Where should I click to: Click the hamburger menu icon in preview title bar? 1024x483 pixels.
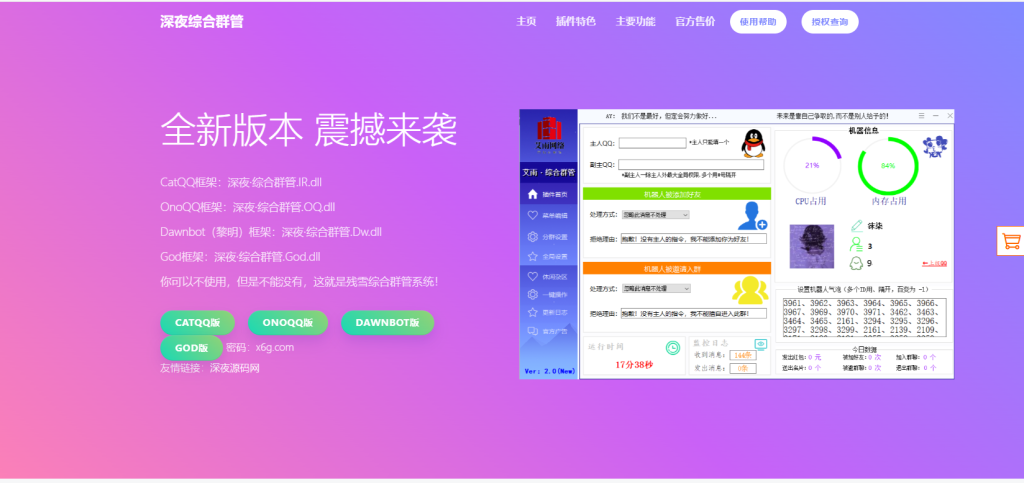click(921, 116)
